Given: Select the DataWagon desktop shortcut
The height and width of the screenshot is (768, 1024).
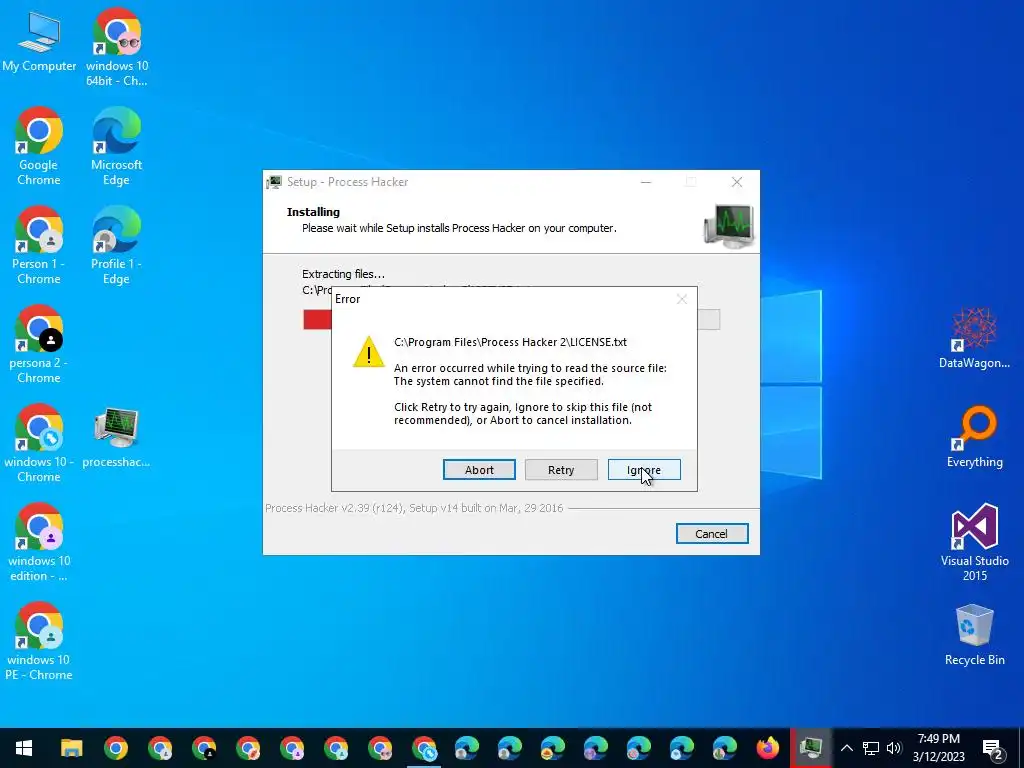Looking at the screenshot, I should point(974,338).
